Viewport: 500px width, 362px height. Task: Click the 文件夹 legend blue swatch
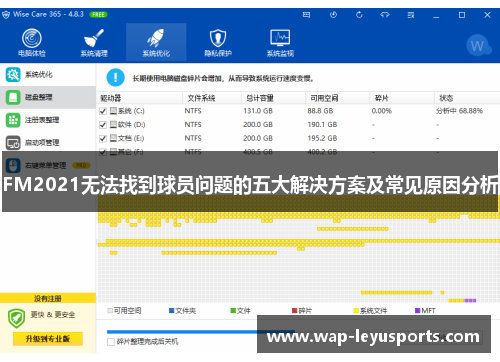click(x=172, y=311)
